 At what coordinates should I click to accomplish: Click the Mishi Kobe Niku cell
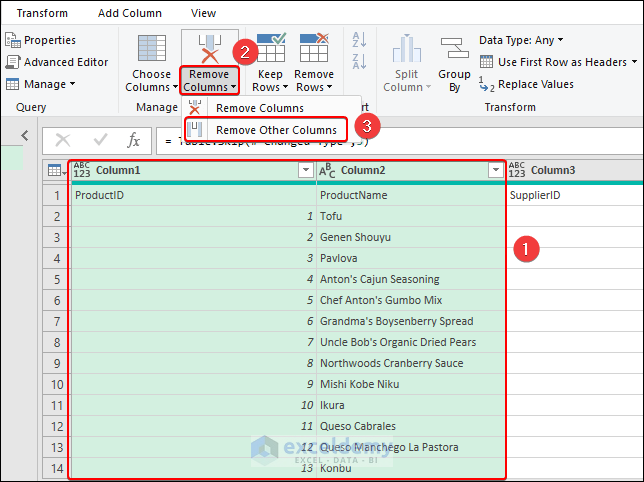coord(412,384)
